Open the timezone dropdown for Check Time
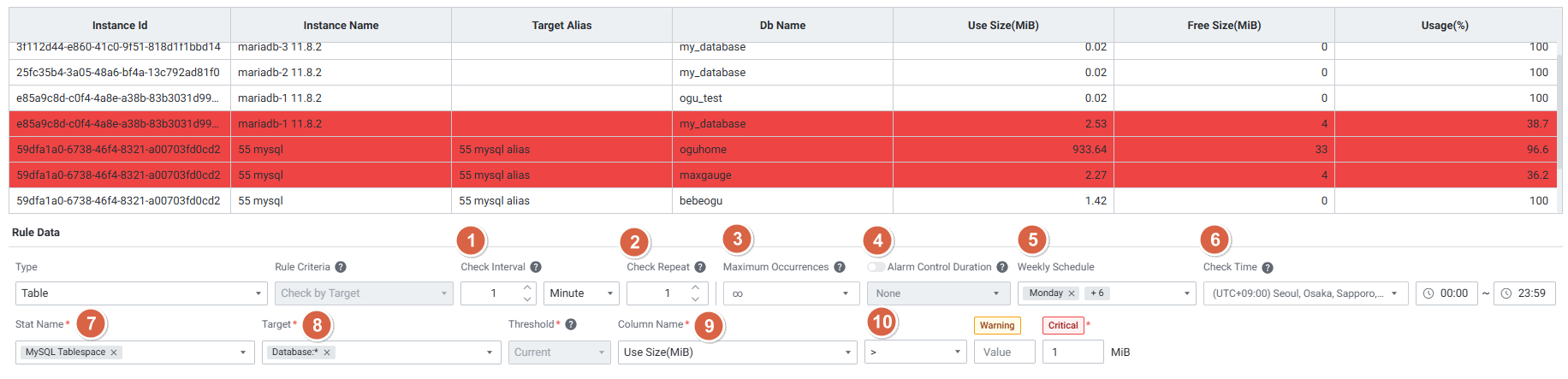1568x379 pixels. pos(1305,293)
